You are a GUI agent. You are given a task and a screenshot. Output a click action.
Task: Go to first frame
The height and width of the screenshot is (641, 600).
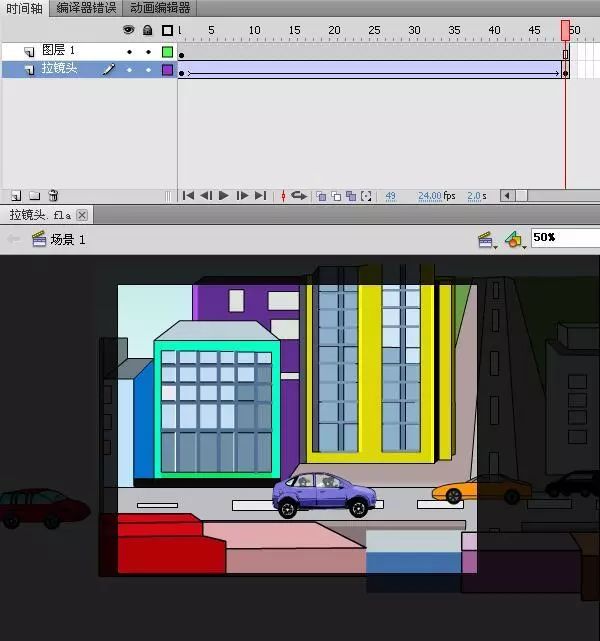point(188,196)
